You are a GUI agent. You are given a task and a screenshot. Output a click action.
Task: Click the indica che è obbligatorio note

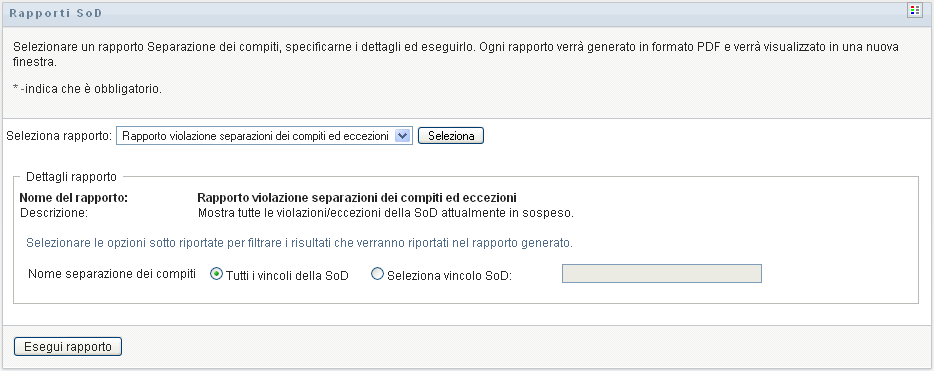tap(87, 89)
